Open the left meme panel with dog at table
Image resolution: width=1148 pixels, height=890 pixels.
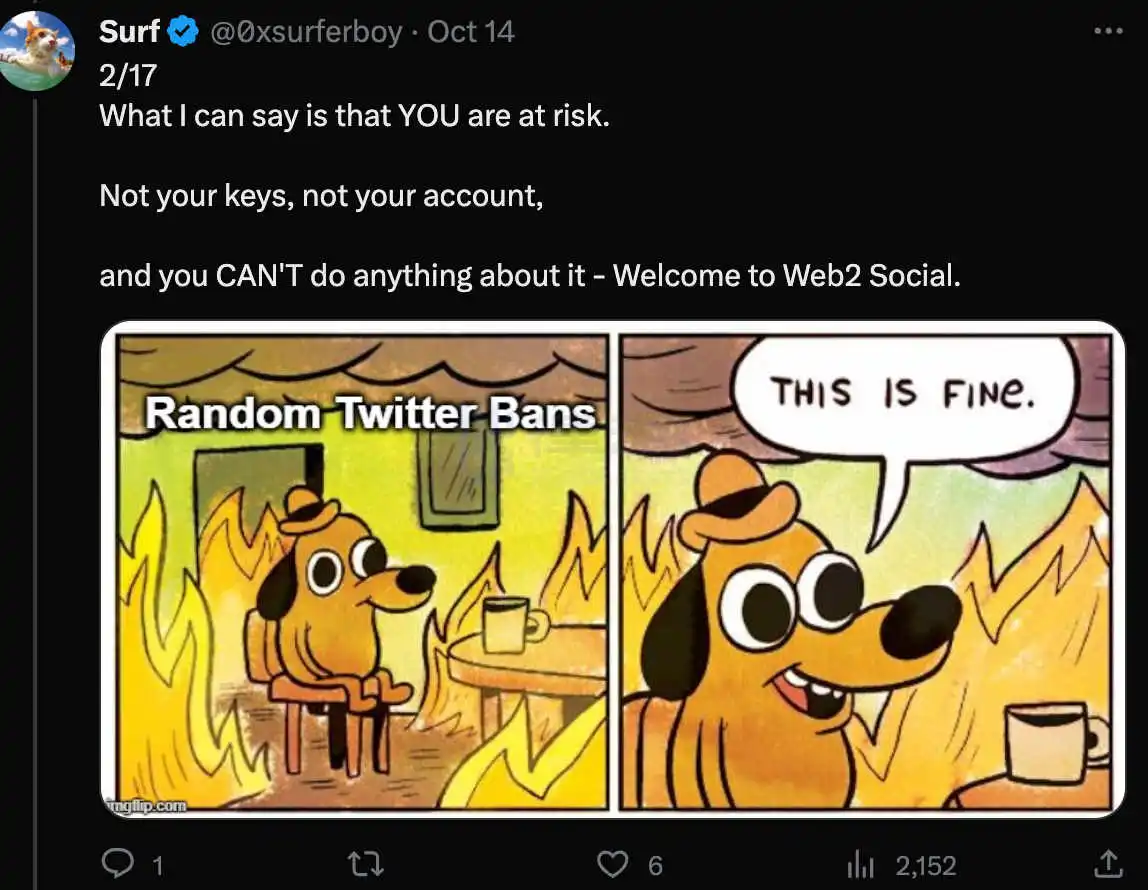point(360,600)
